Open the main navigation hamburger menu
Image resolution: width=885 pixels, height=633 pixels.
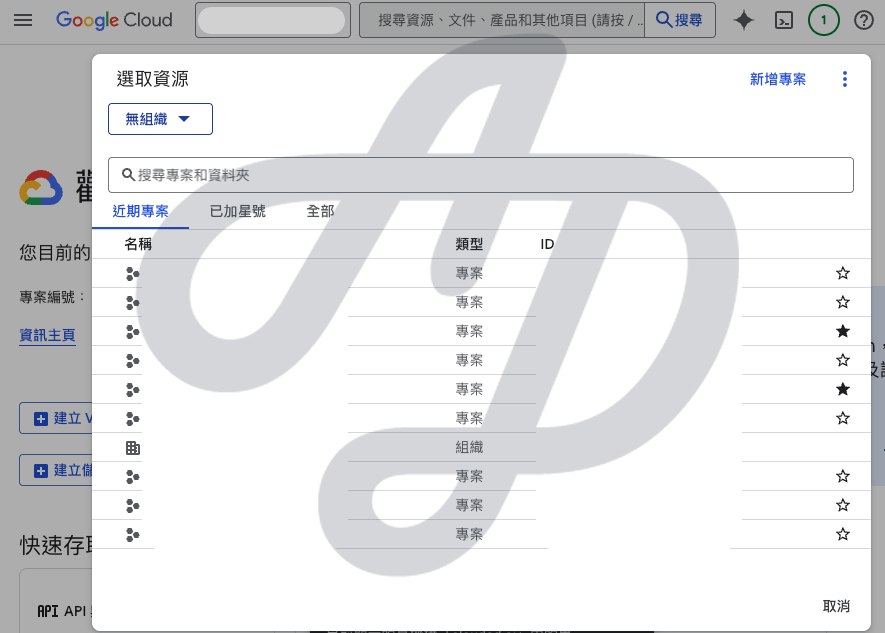pos(23,20)
